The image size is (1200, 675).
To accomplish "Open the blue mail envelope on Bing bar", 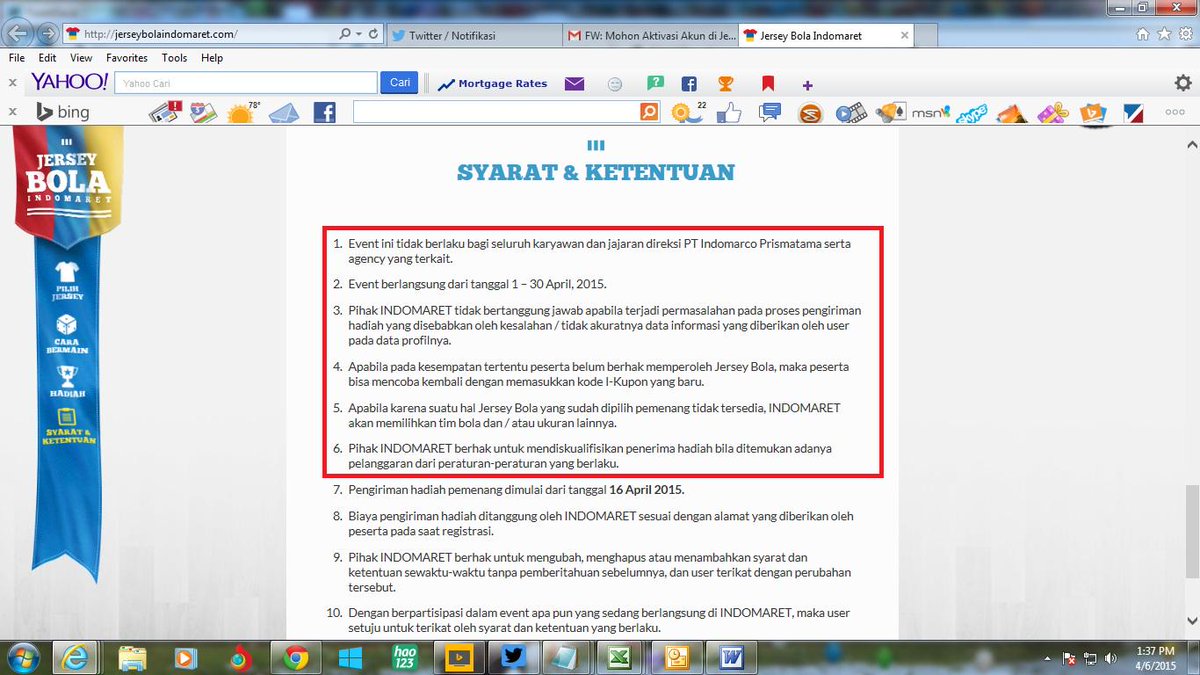I will coord(284,113).
